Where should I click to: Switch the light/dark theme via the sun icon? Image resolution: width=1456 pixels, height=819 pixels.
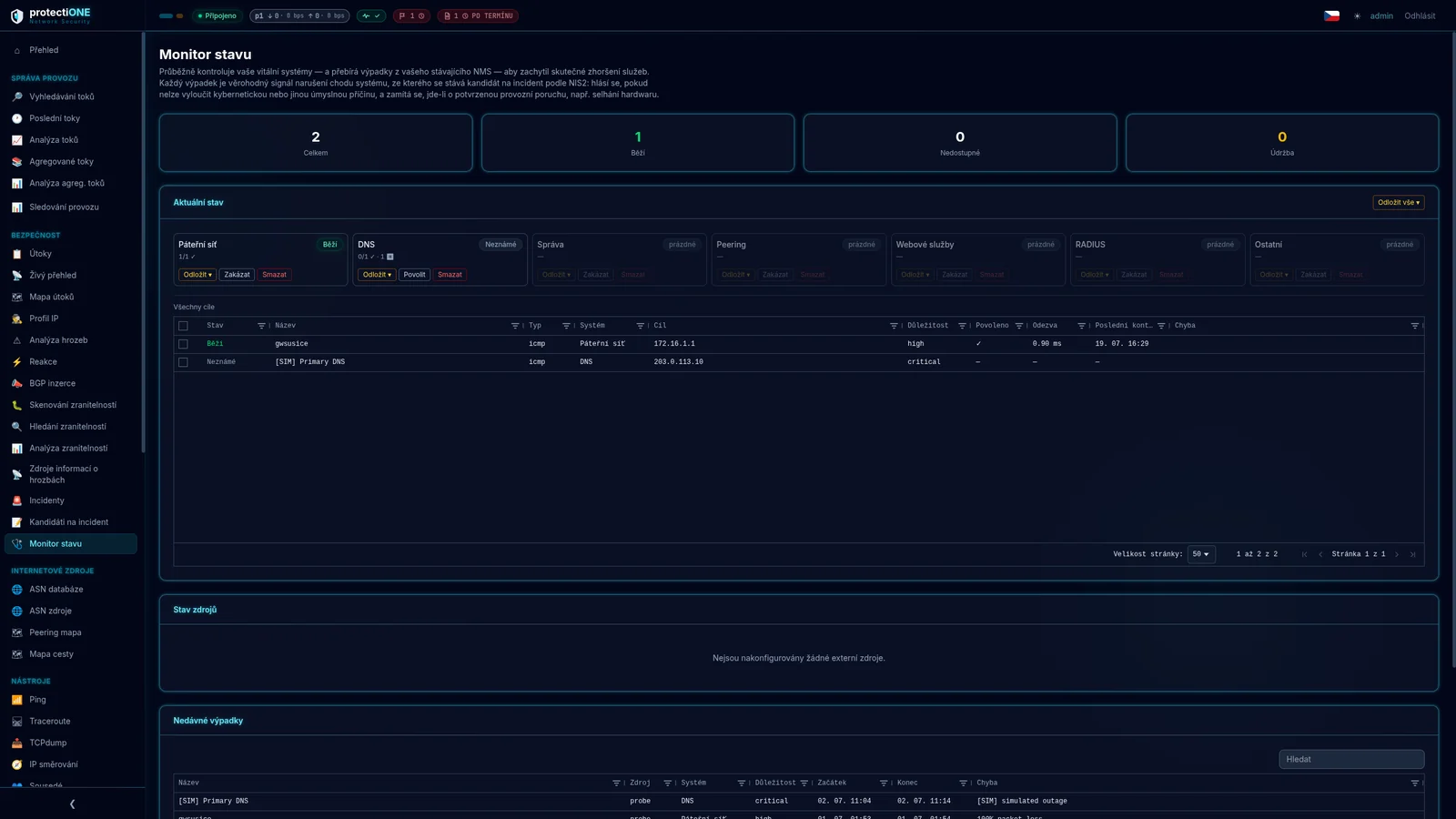coord(1357,16)
